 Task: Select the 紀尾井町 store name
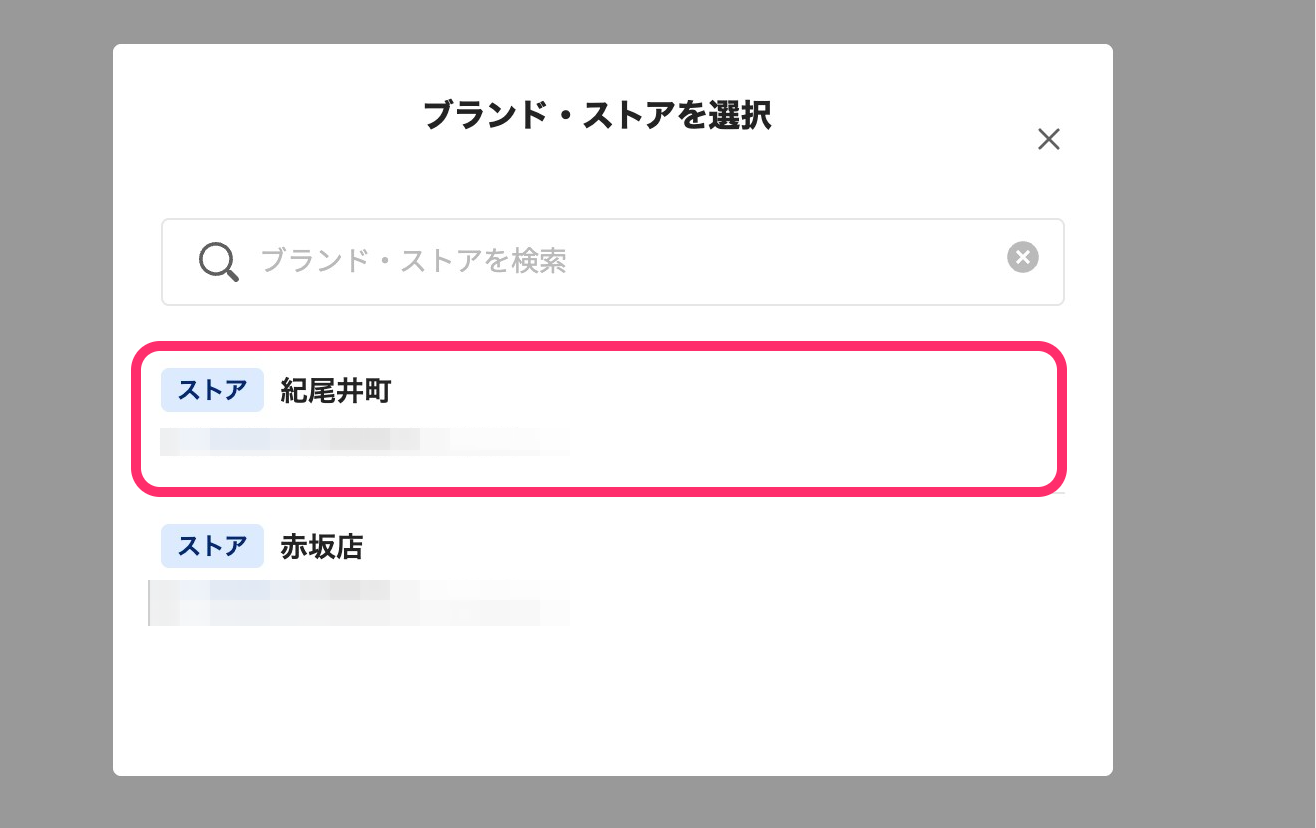coord(335,391)
